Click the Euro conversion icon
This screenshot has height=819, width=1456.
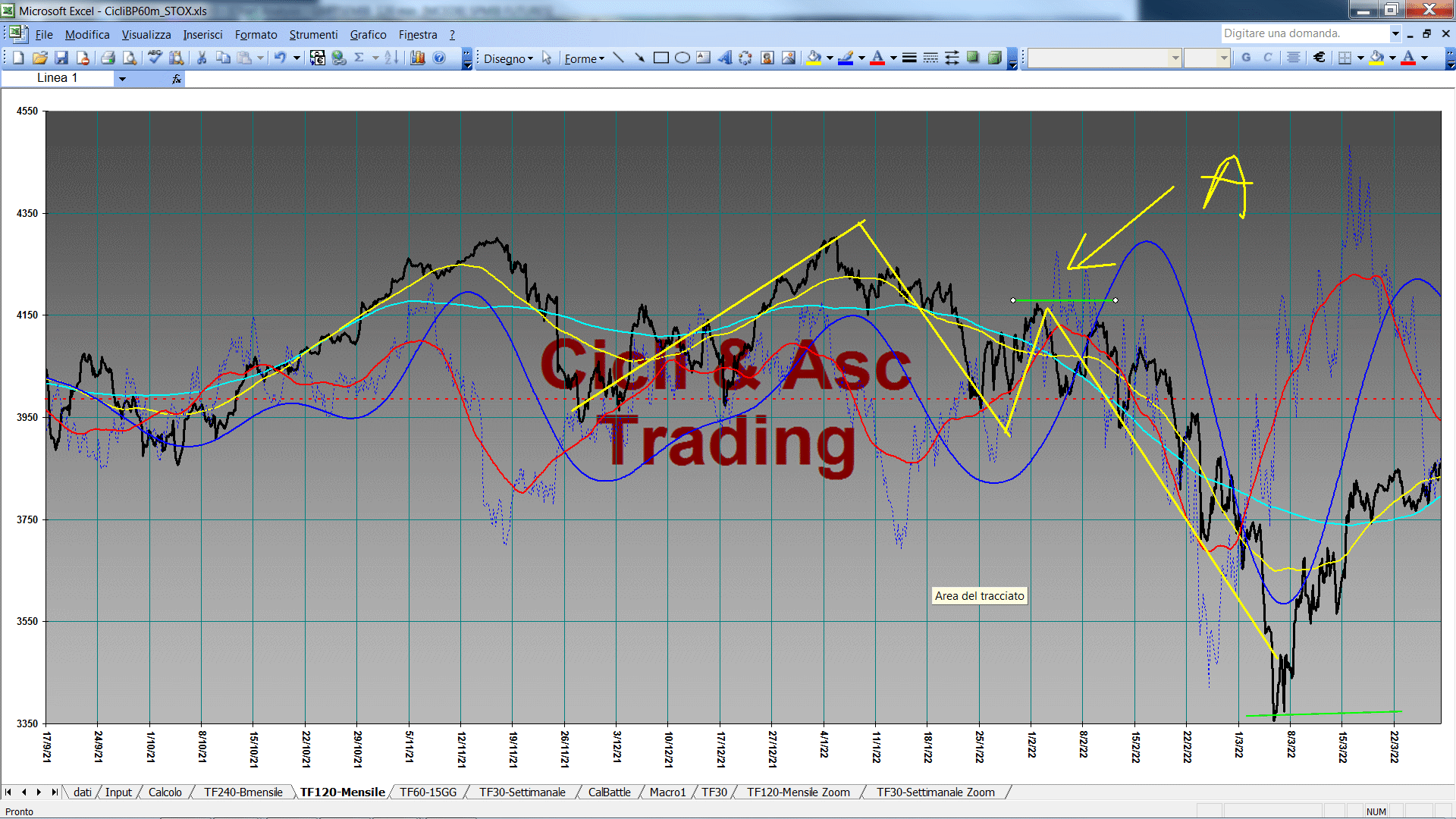318,58
